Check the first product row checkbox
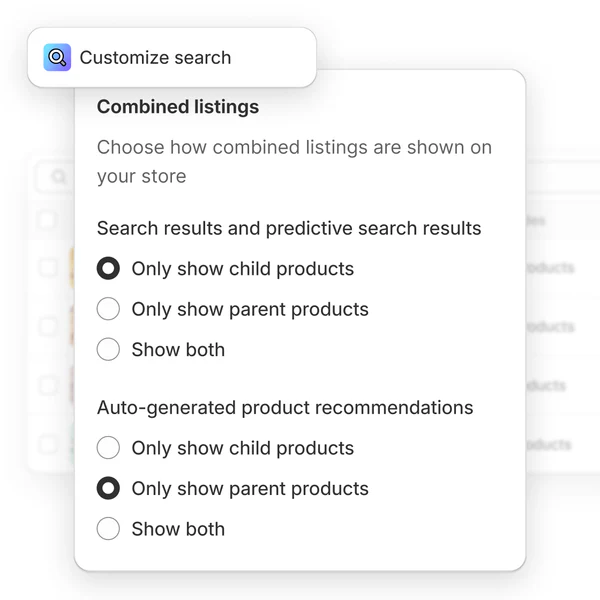 coord(47,267)
